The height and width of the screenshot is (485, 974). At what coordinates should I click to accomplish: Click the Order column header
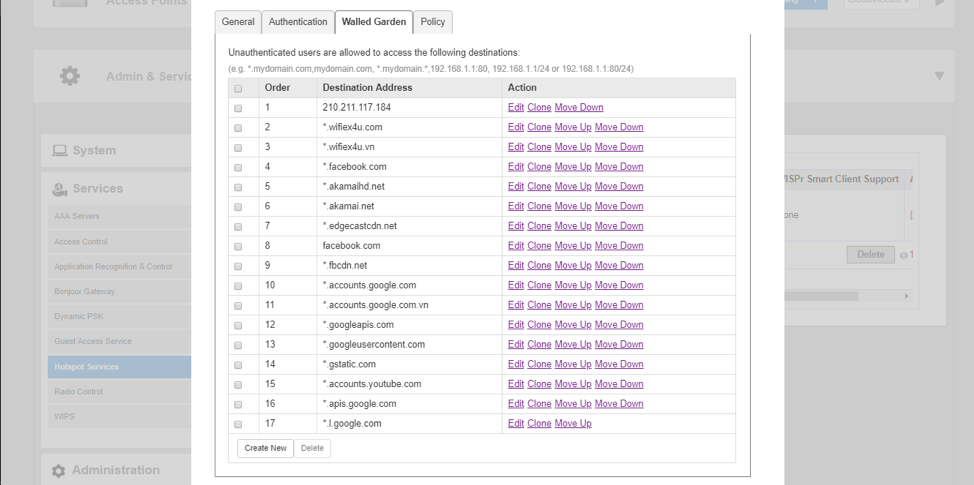(x=288, y=88)
